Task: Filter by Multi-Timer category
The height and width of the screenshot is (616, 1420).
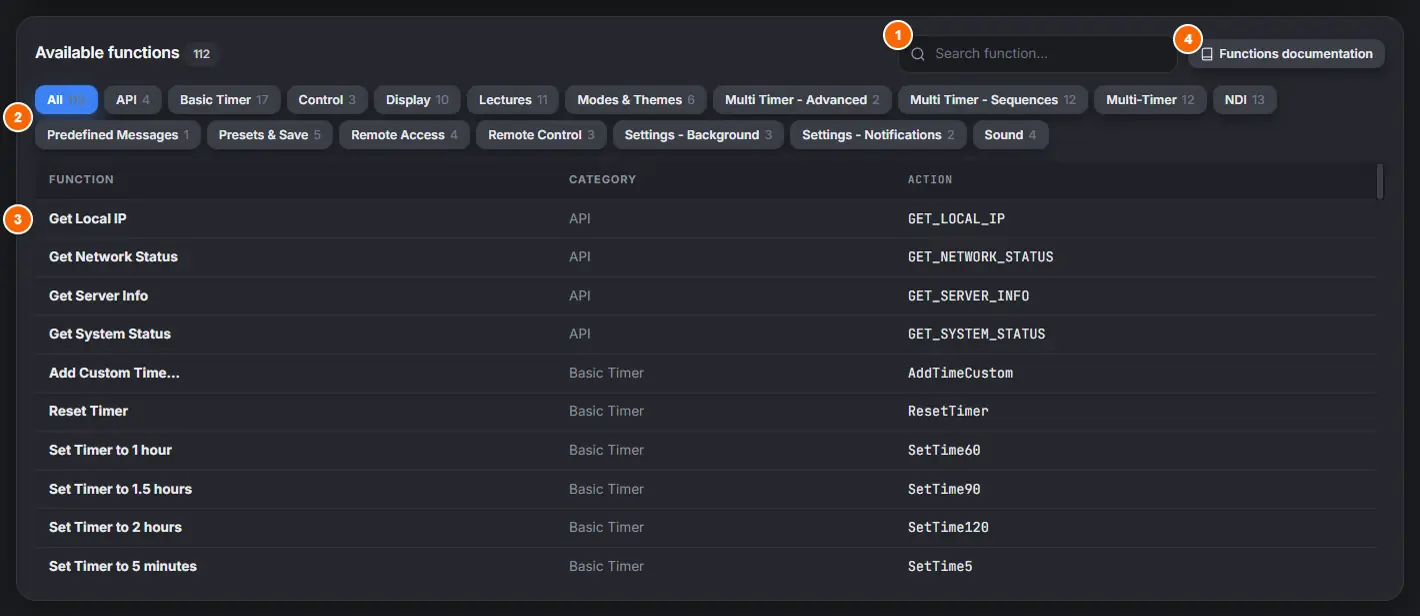Action: tap(1150, 100)
